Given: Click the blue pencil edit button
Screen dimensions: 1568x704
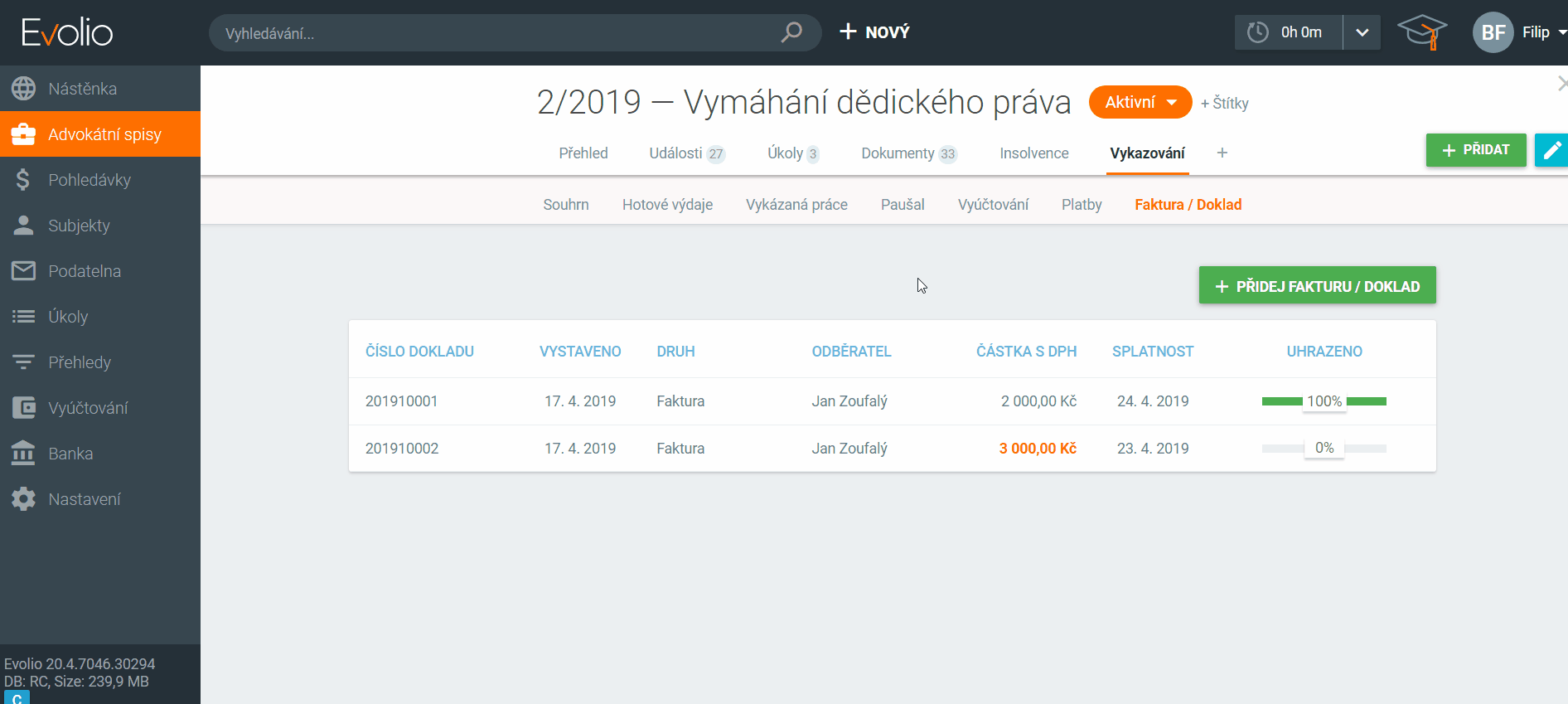Looking at the screenshot, I should [x=1551, y=150].
